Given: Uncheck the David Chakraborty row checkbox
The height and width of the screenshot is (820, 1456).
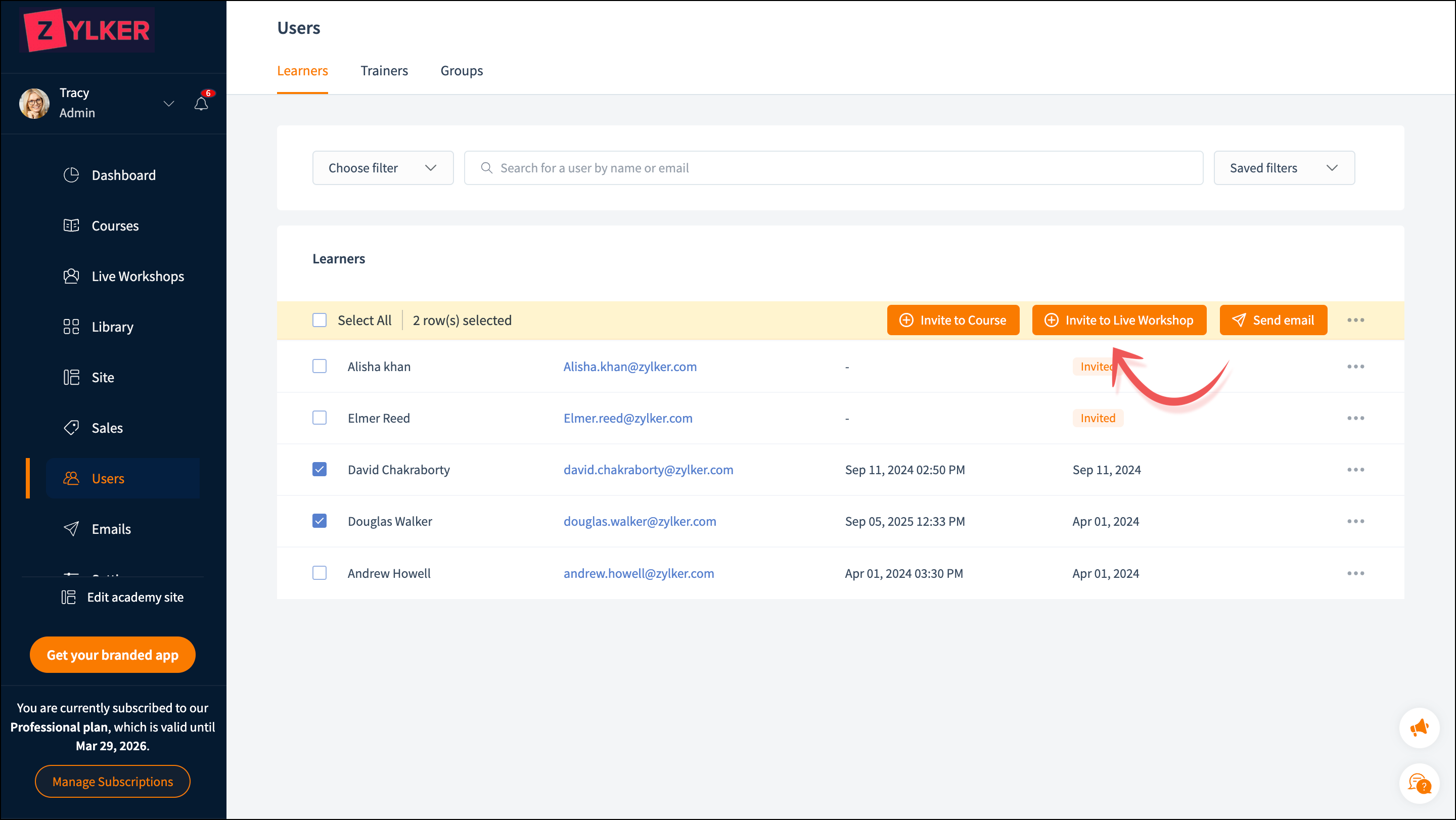Looking at the screenshot, I should pos(320,470).
